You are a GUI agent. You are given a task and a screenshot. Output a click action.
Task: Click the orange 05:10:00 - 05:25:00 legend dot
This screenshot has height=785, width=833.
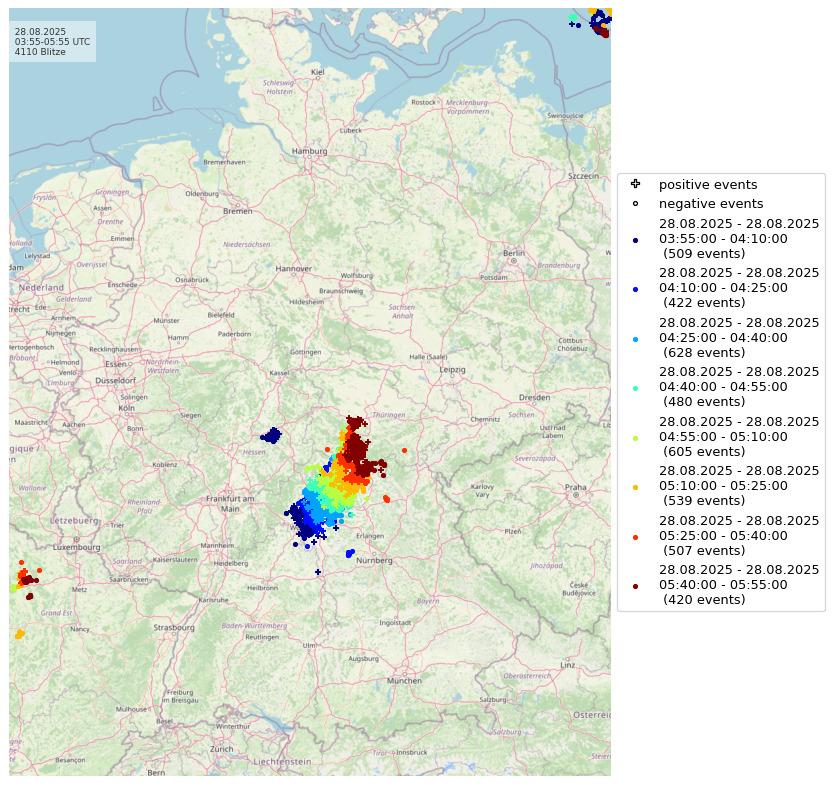[635, 487]
